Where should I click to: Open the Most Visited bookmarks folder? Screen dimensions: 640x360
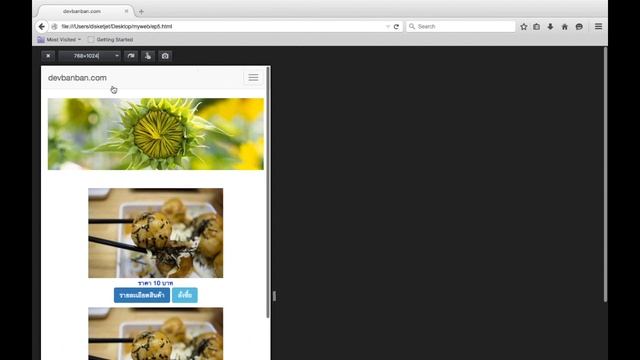point(59,40)
